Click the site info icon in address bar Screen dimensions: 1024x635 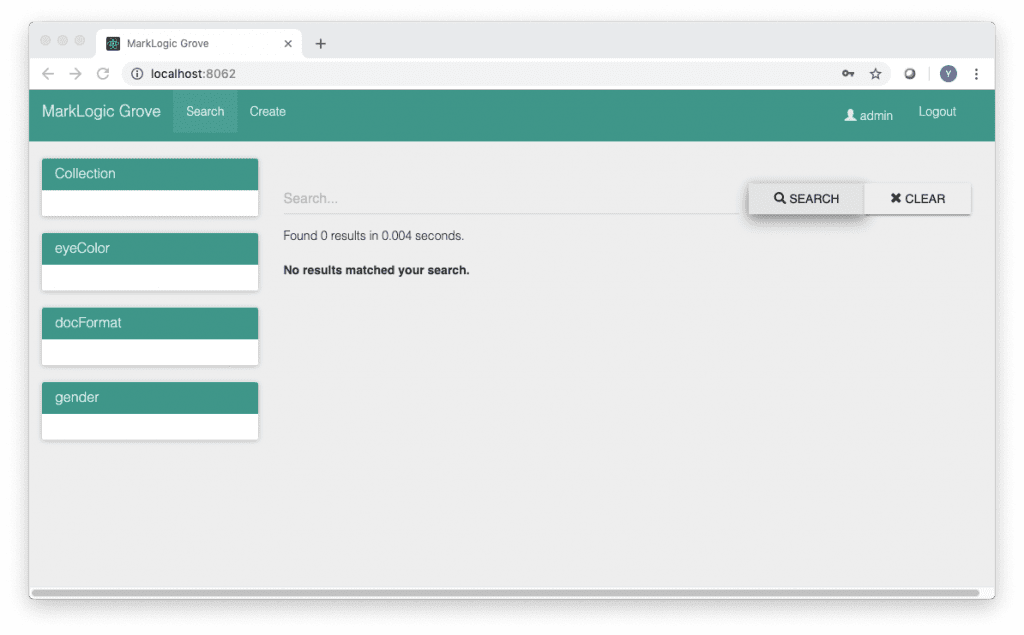coord(137,74)
